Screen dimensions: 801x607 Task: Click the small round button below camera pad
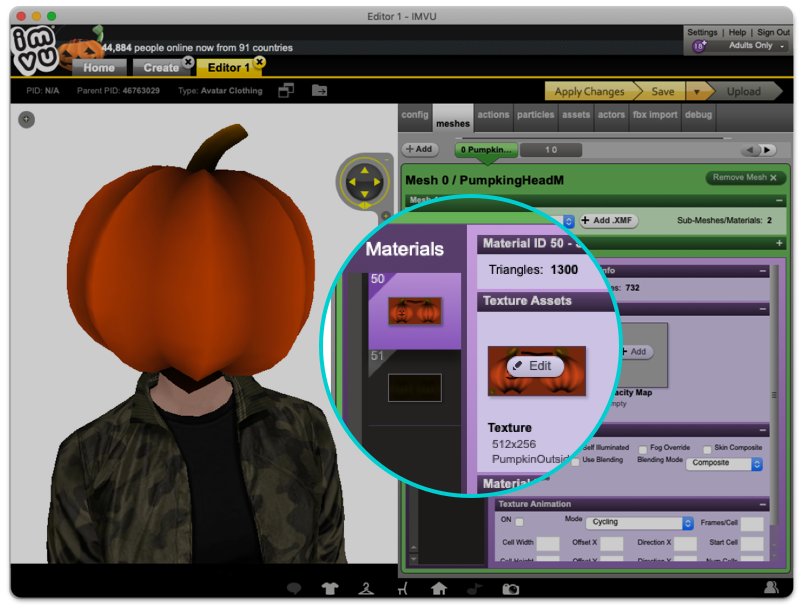(386, 216)
